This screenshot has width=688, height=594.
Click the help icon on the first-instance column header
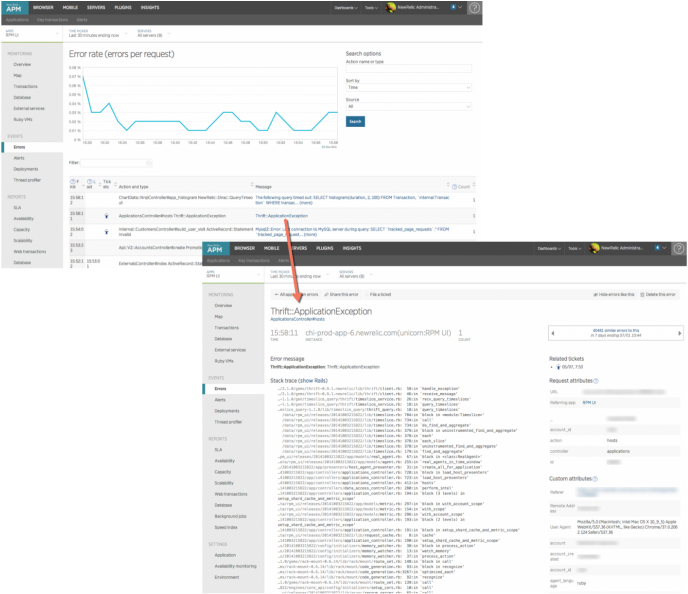pos(72,182)
